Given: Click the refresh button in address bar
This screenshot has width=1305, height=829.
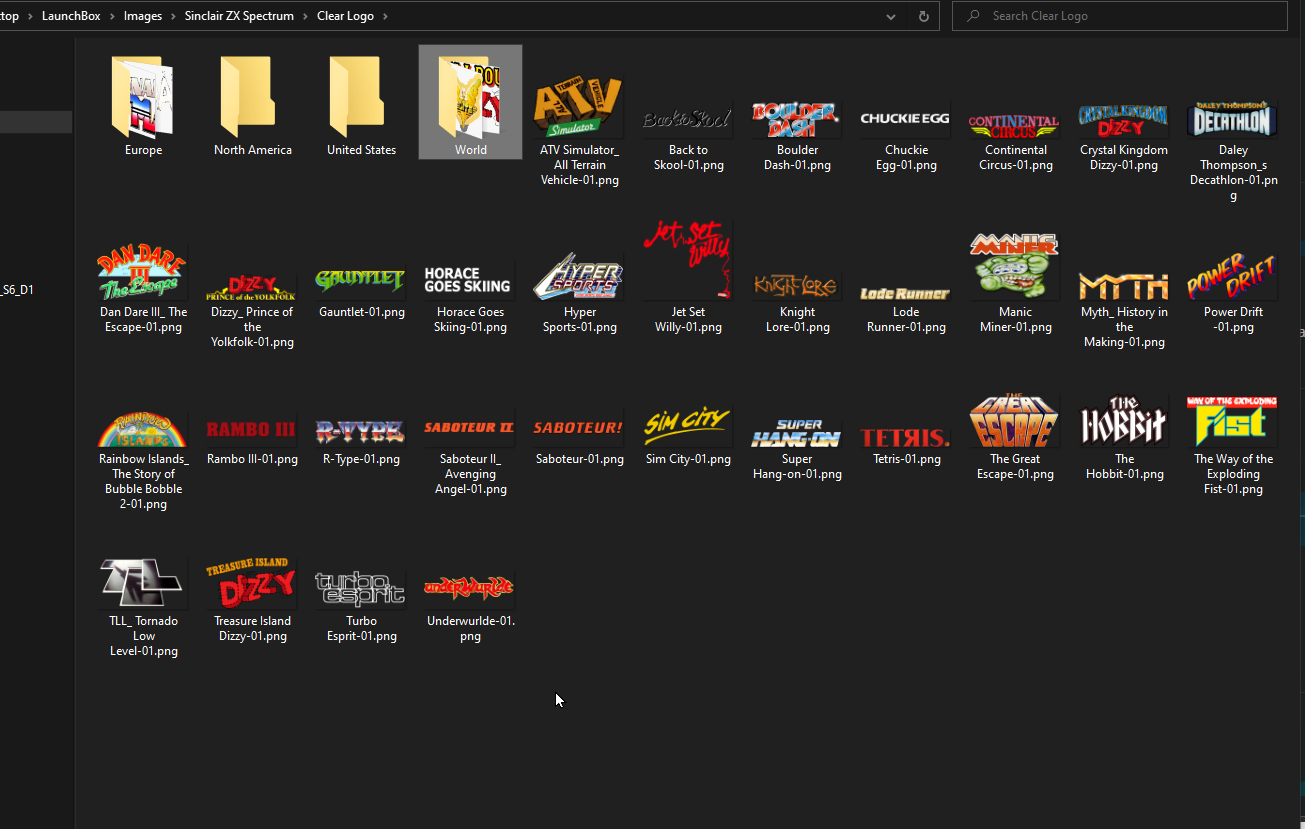Looking at the screenshot, I should coord(923,16).
